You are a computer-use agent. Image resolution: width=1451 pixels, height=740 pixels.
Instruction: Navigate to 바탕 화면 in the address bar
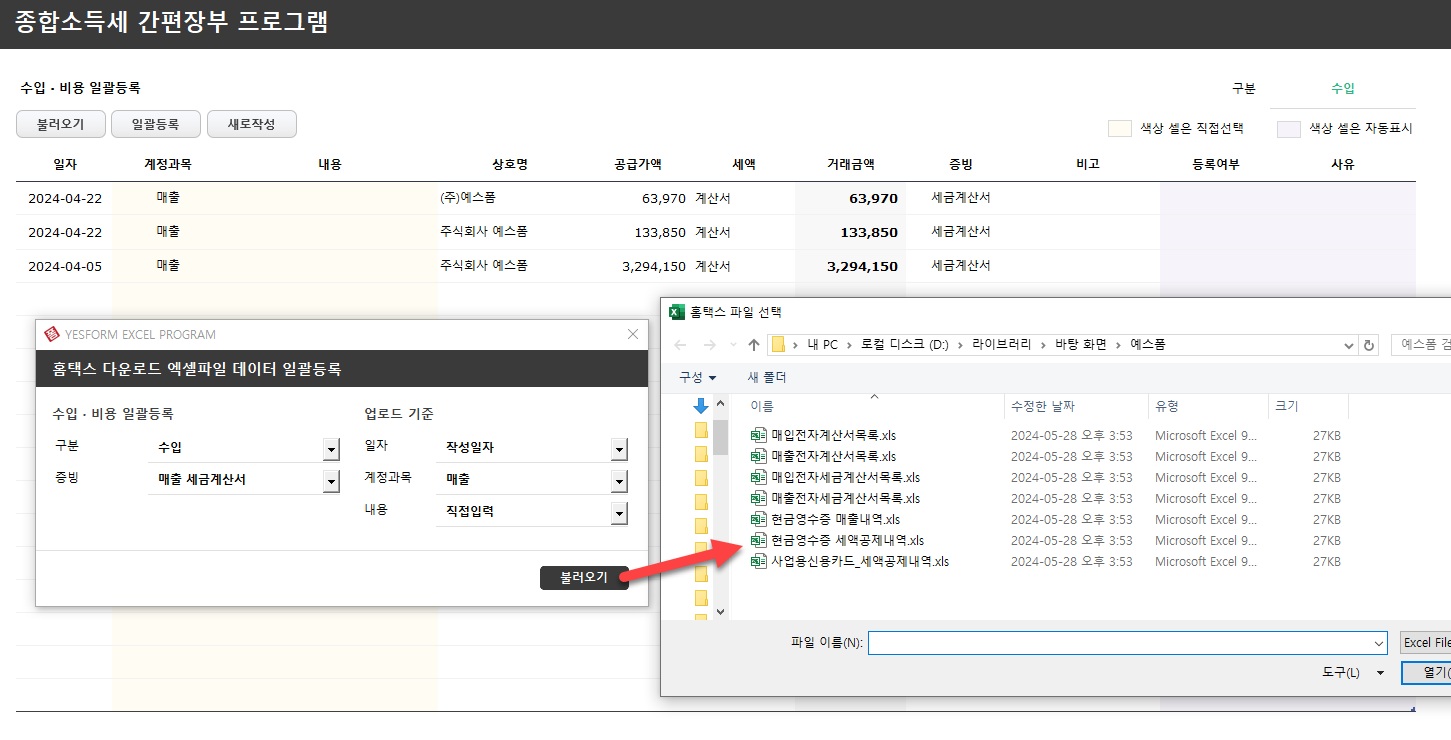pyautogui.click(x=1082, y=345)
